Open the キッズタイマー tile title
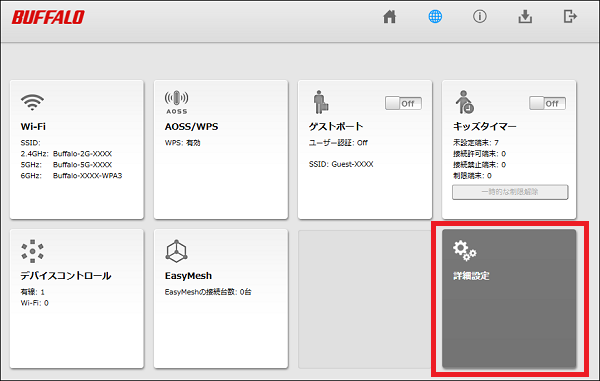600x381 pixels. [x=485, y=127]
